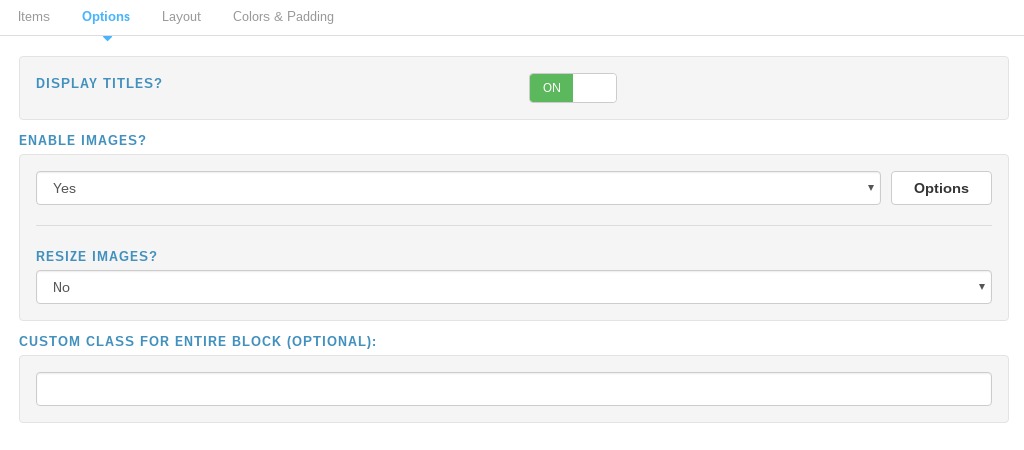Click the Enable Images? heading

tap(82, 140)
